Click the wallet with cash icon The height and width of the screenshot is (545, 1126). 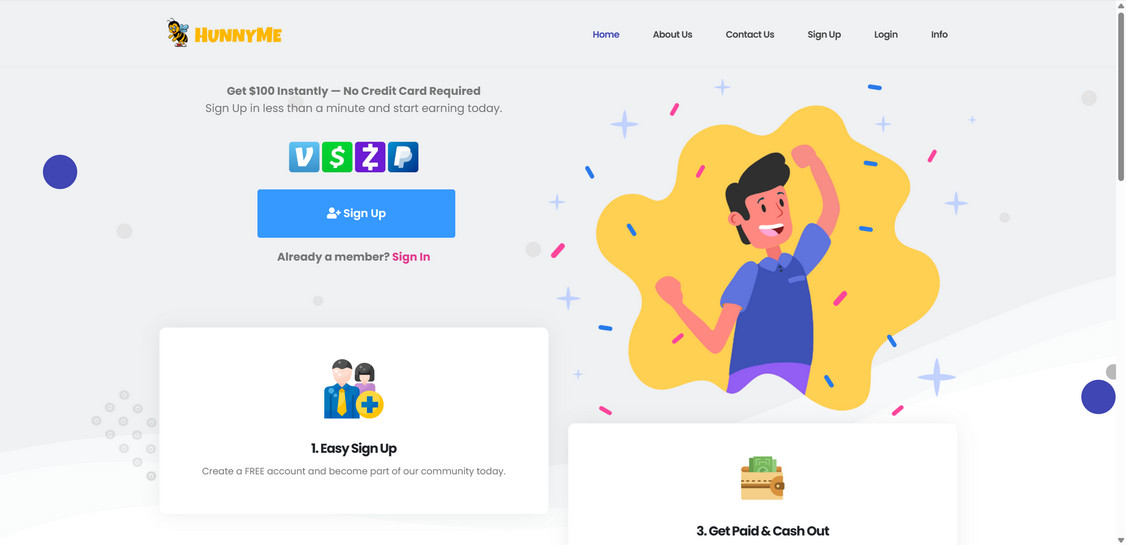(x=762, y=478)
